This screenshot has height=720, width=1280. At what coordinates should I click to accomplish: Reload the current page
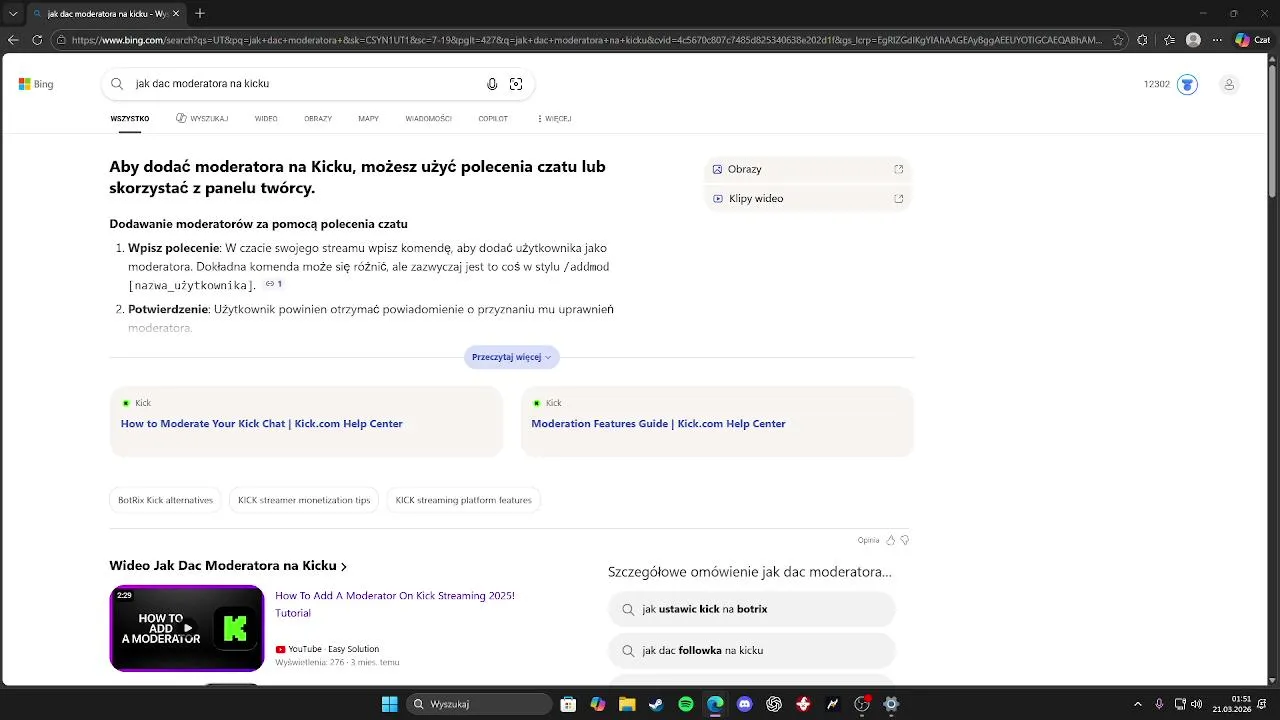pos(37,40)
